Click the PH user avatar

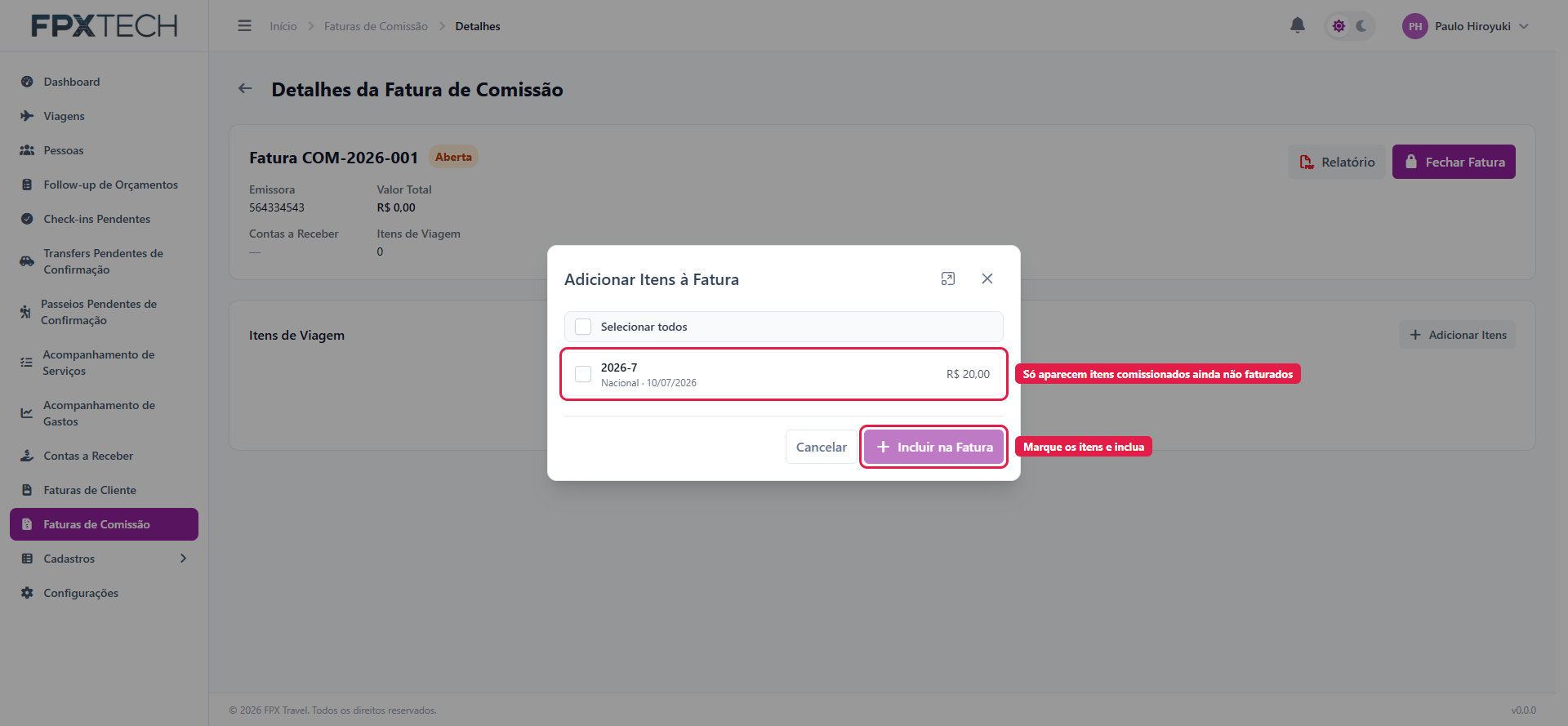point(1414,26)
